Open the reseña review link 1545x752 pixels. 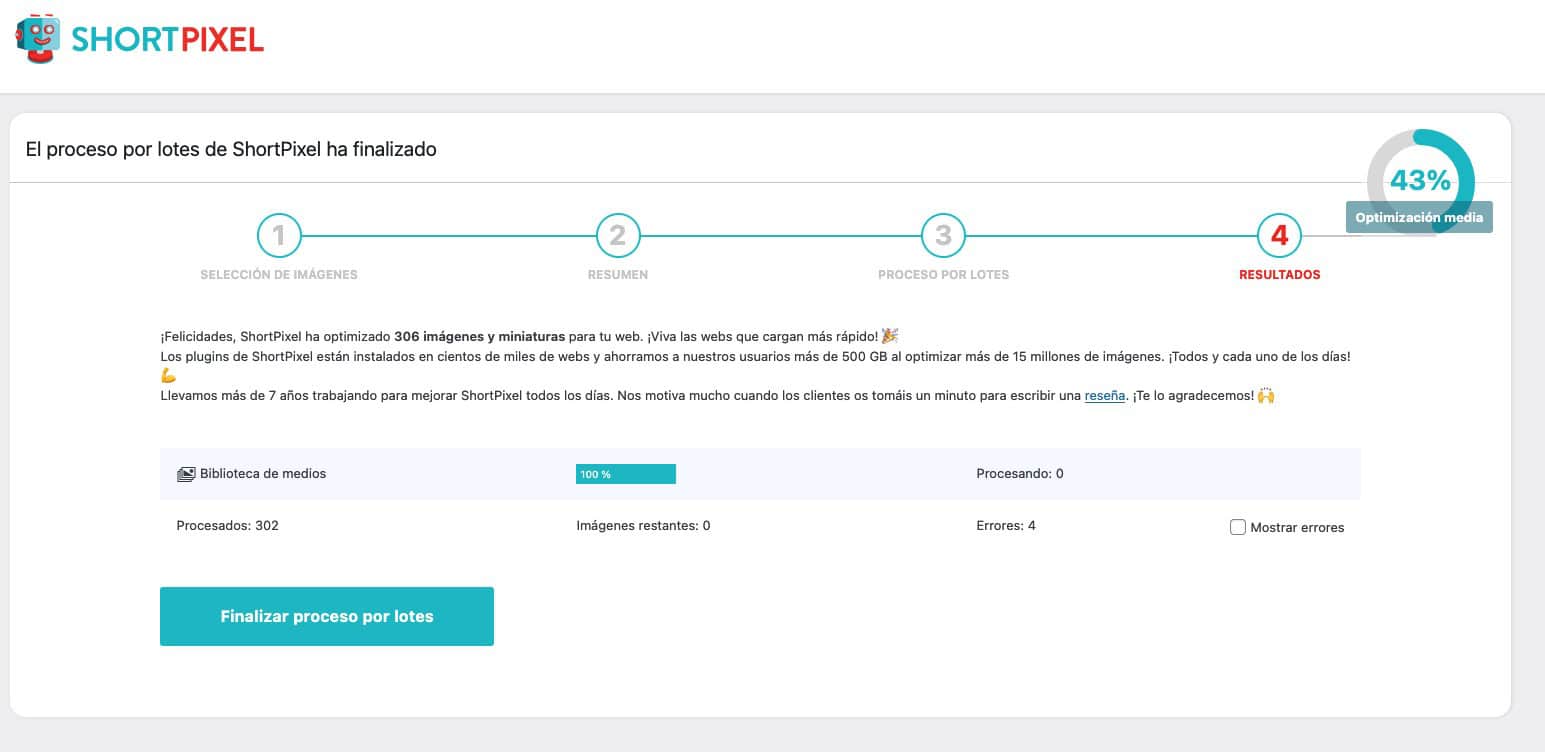(1105, 395)
